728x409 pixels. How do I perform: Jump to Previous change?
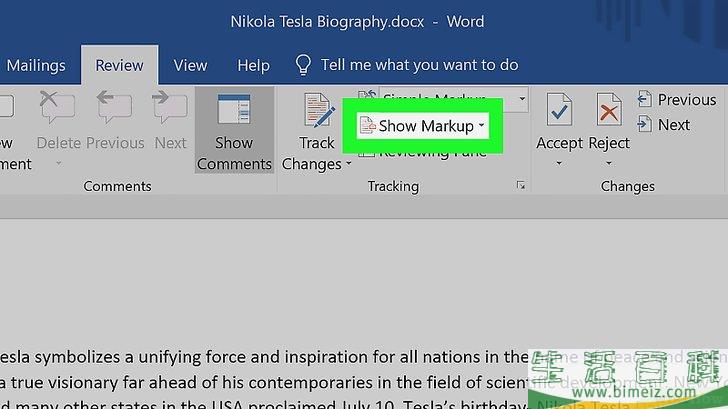point(677,100)
